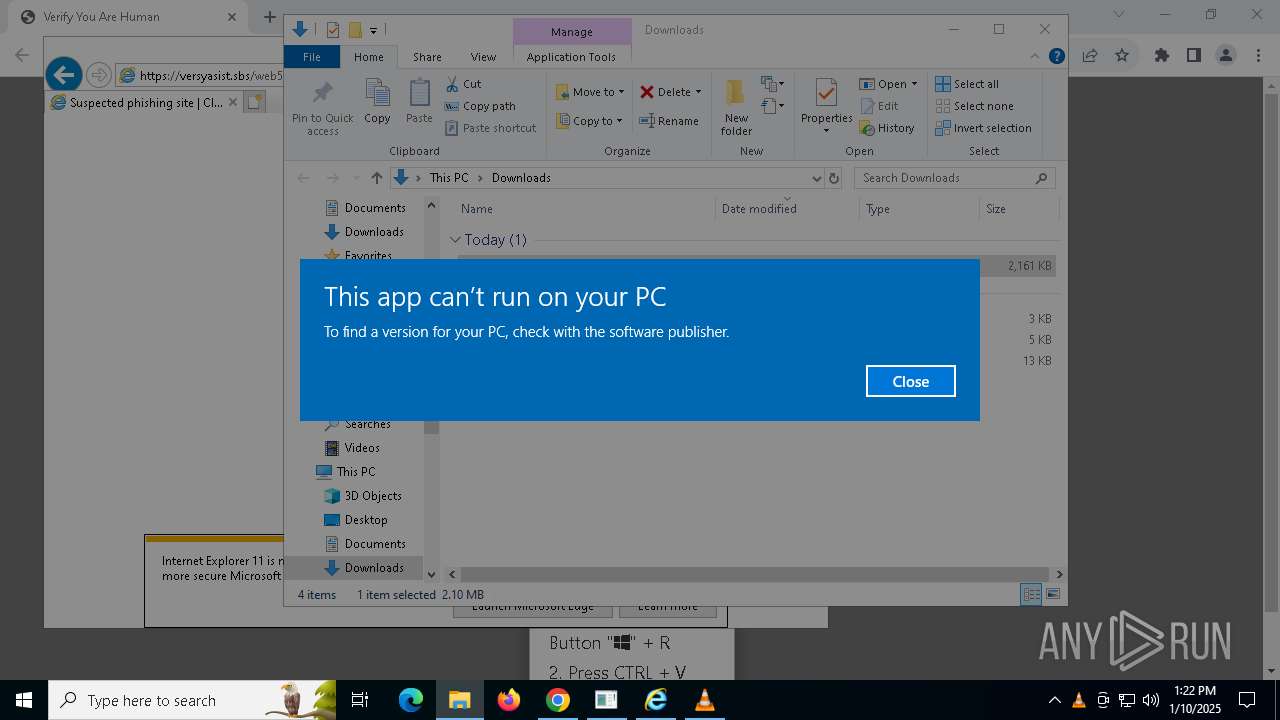
Task: Close the 'This app can't run' dialog
Action: click(910, 381)
